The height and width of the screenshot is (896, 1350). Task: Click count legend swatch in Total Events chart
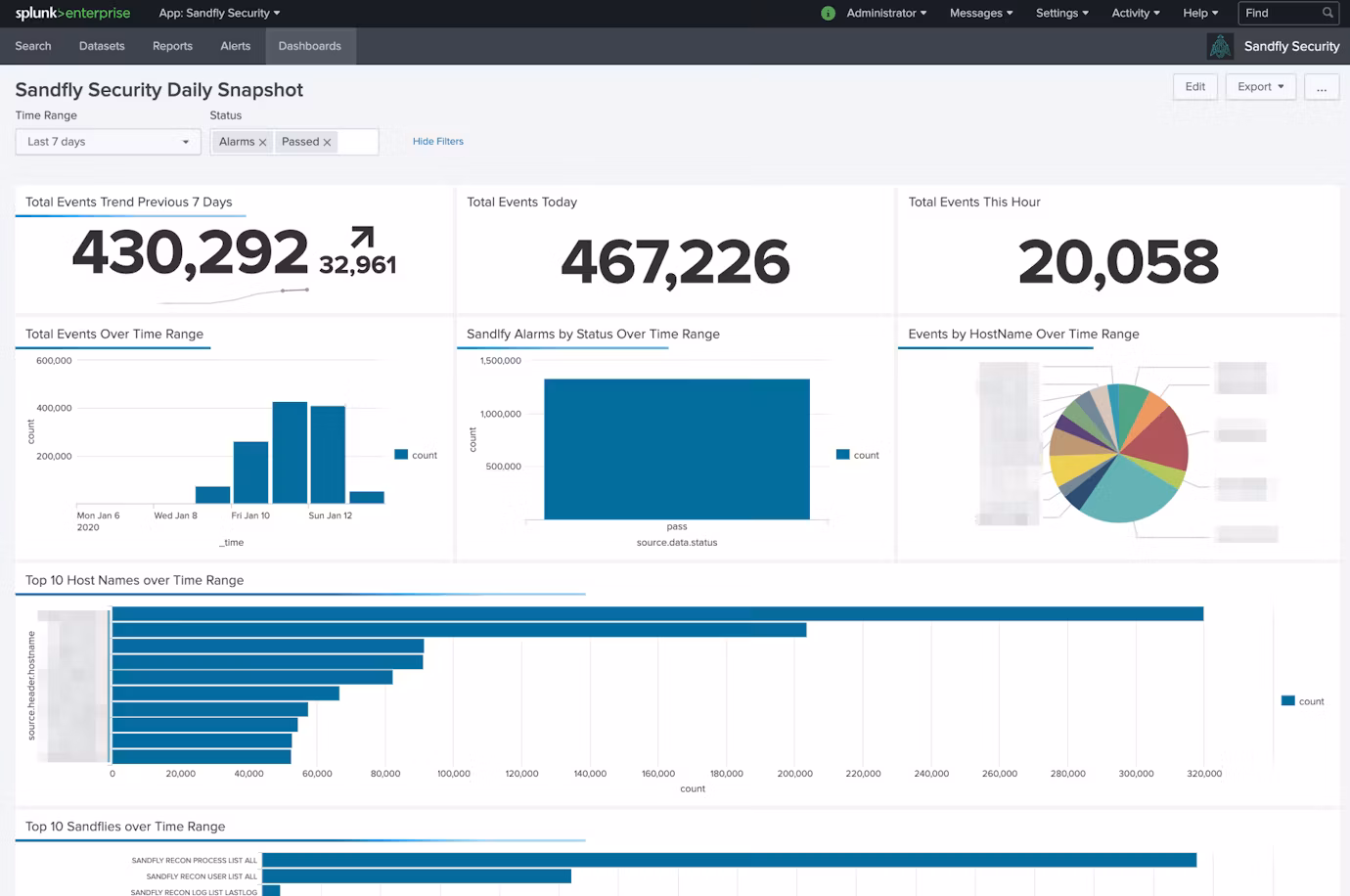[401, 454]
